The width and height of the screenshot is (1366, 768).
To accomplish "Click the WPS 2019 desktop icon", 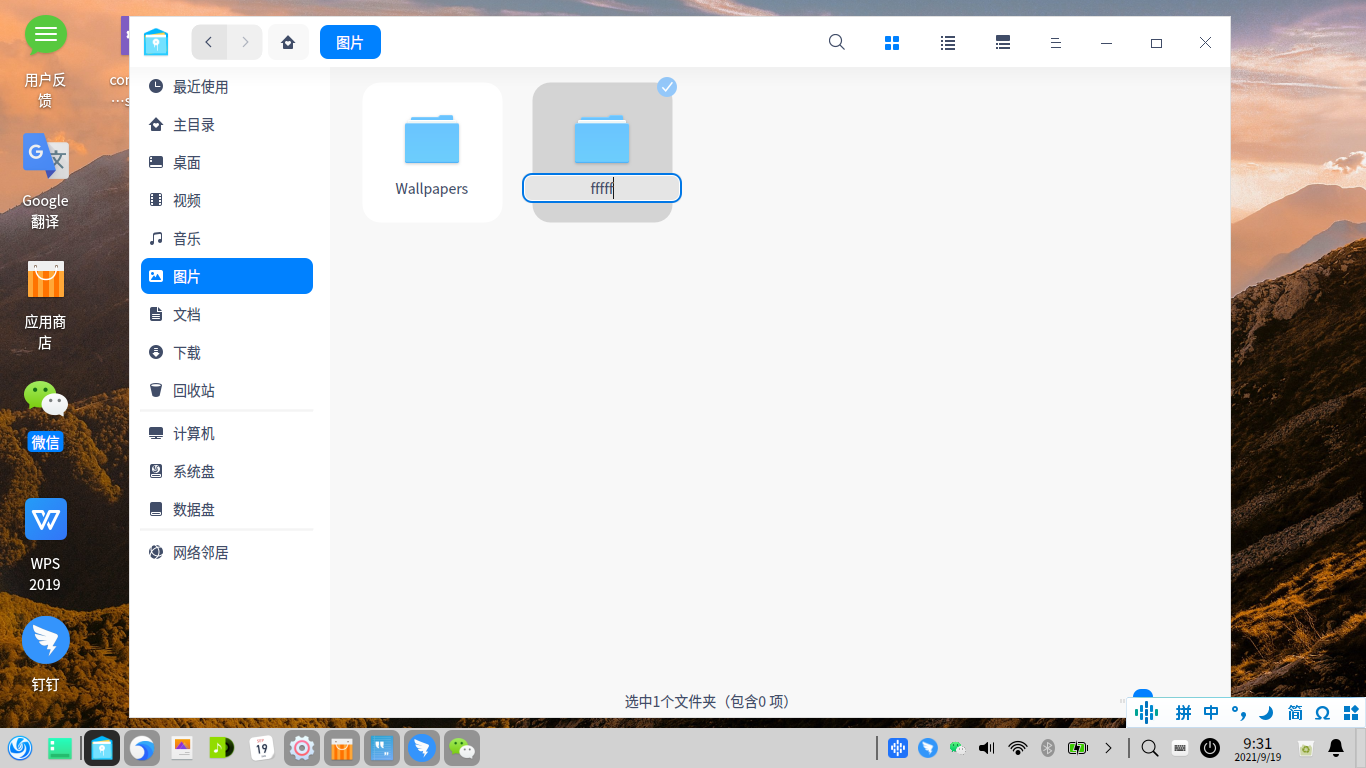I will point(45,546).
